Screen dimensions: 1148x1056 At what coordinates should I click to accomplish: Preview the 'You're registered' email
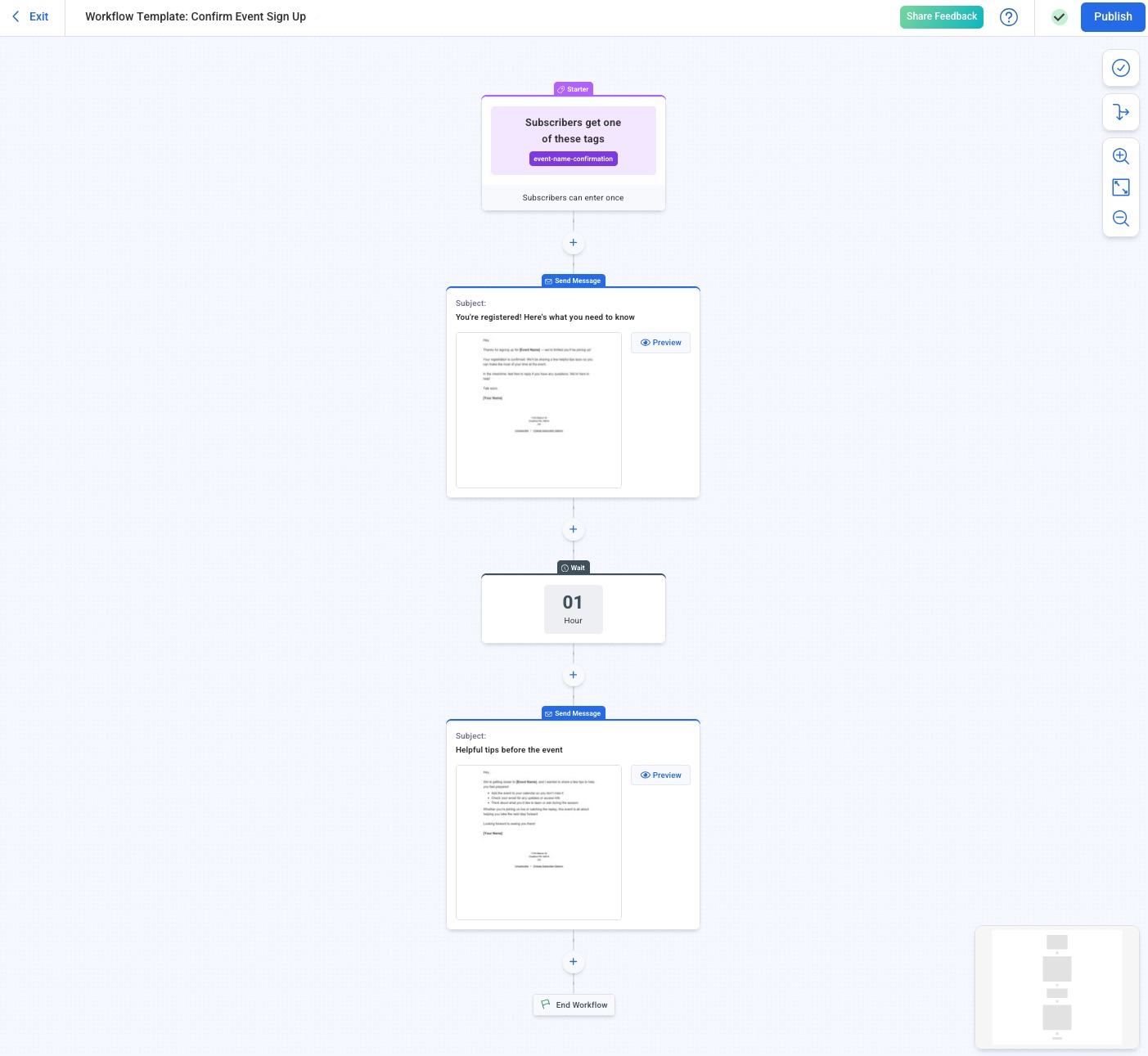click(660, 342)
